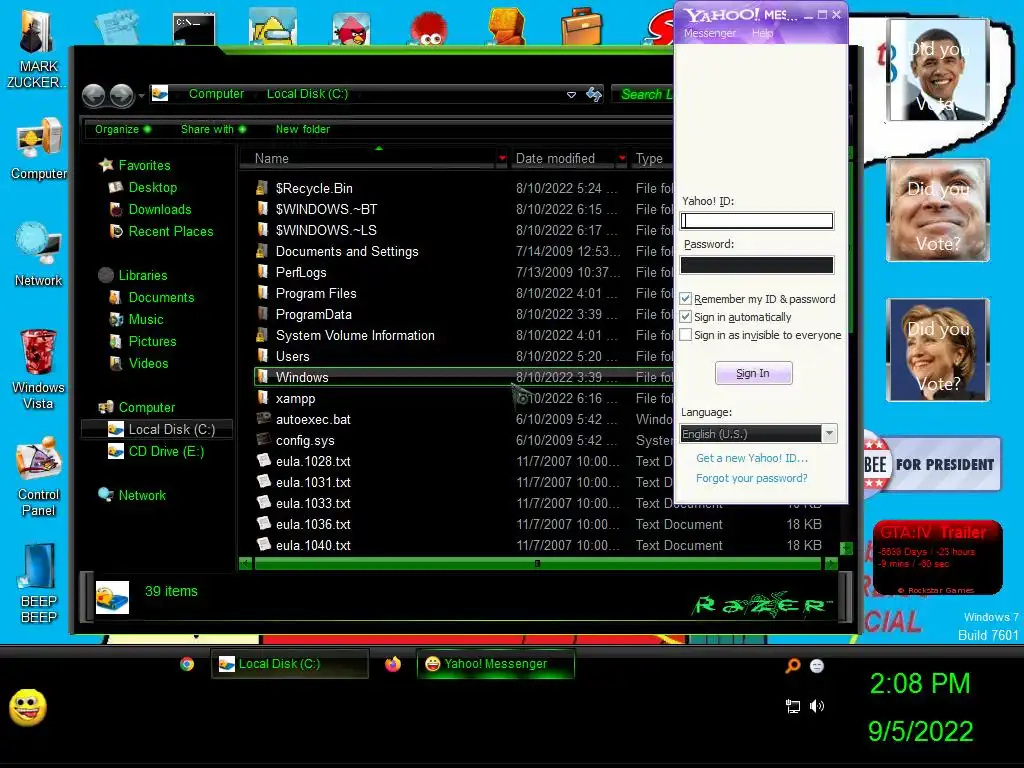Image resolution: width=1024 pixels, height=768 pixels.
Task: Click the smiley Start button
Action: pyautogui.click(x=27, y=707)
